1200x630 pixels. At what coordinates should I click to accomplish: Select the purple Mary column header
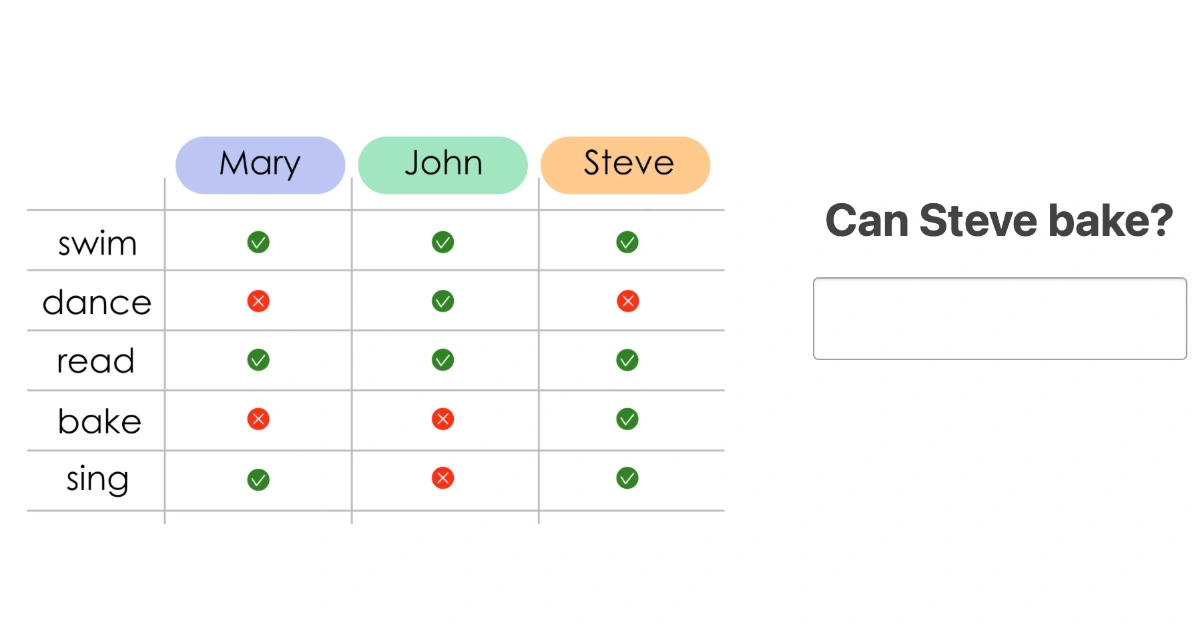click(260, 165)
